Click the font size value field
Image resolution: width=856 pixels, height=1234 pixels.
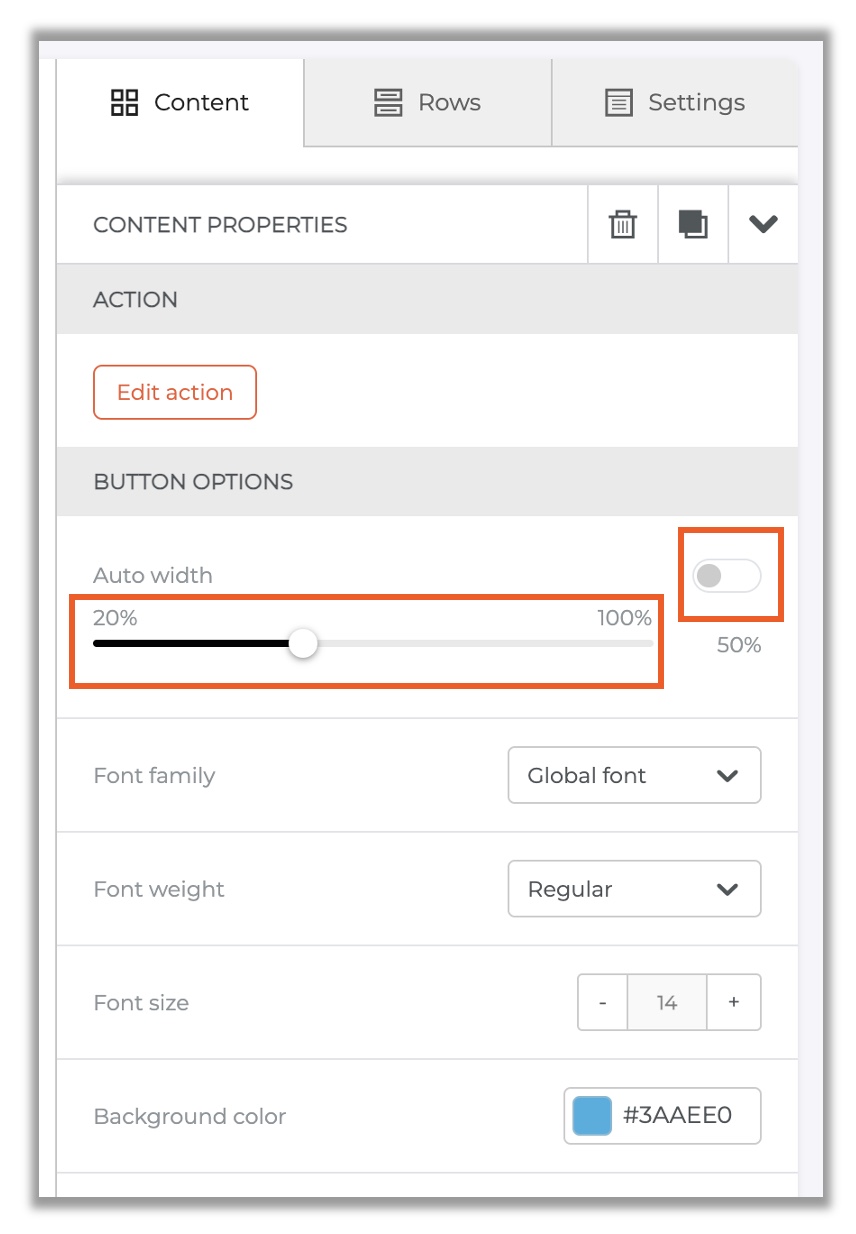point(667,1002)
